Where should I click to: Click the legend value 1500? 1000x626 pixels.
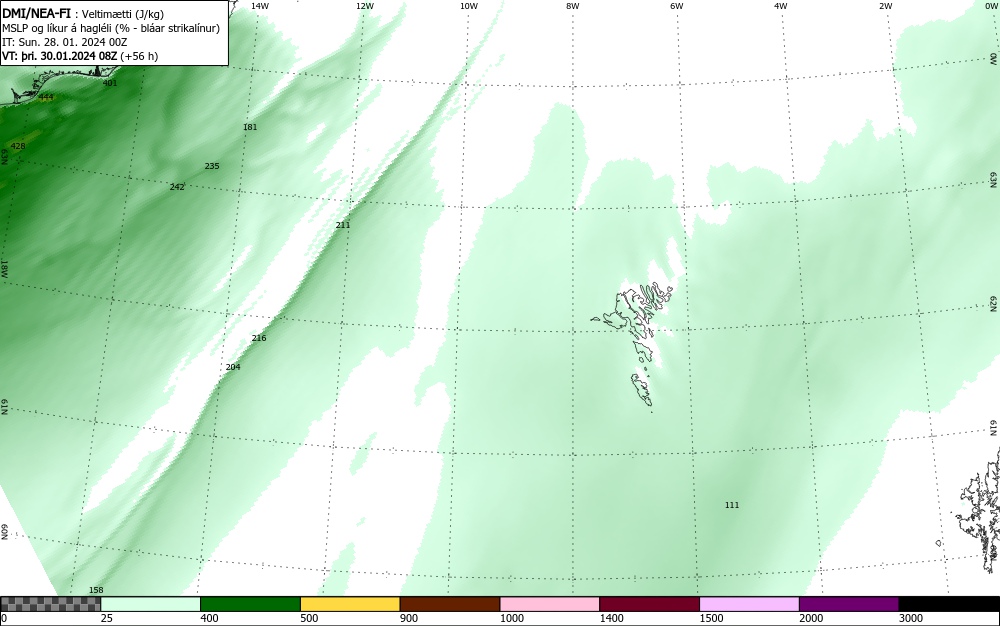(x=710, y=618)
